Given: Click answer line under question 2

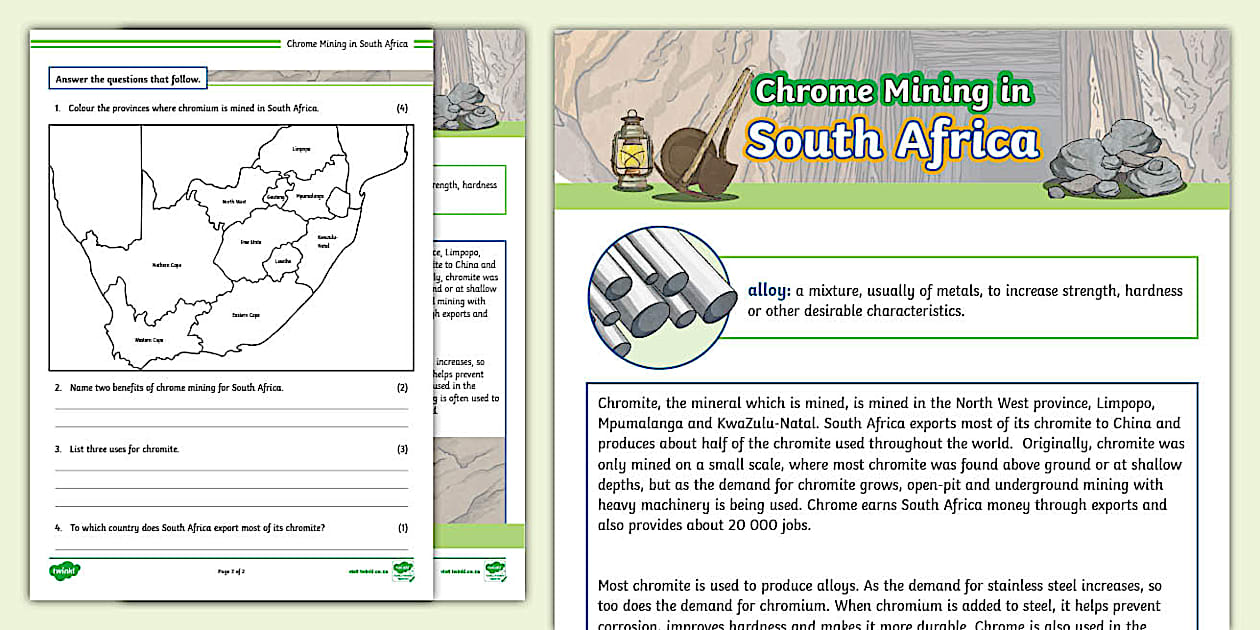Looking at the screenshot, I should pos(231,409).
